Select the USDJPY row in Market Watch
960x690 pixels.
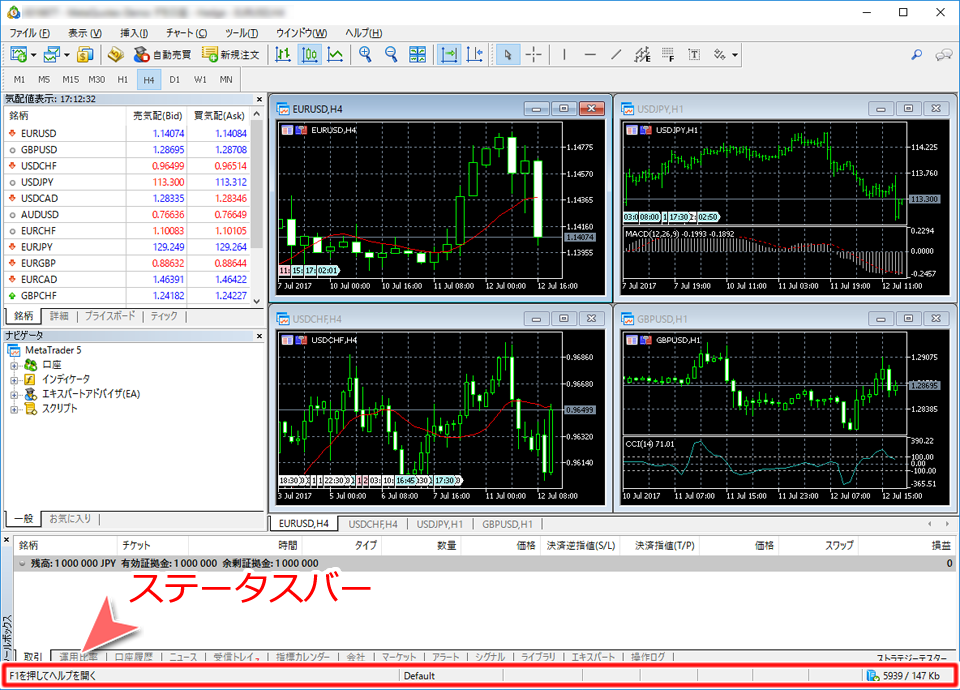click(x=127, y=182)
